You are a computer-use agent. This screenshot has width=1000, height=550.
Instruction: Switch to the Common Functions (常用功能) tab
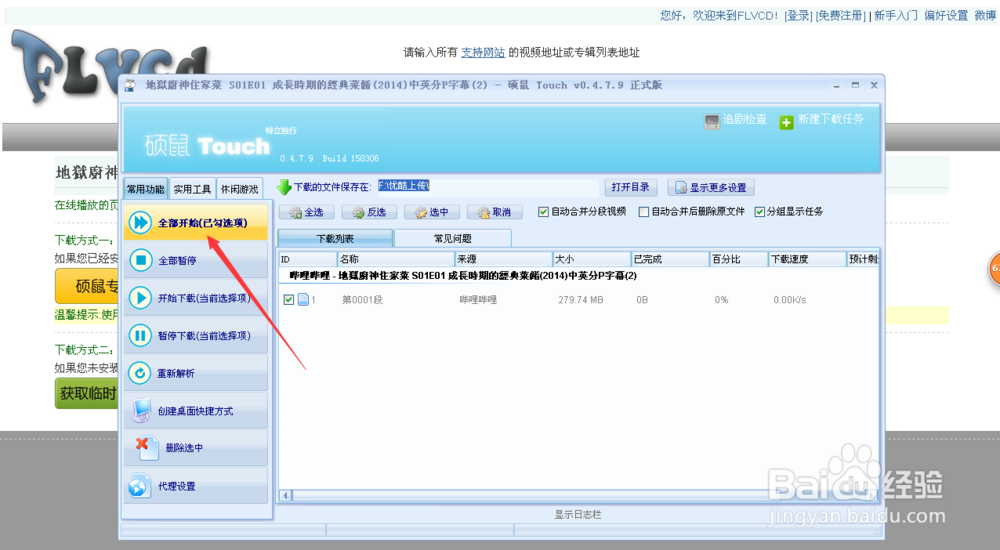tap(145, 189)
